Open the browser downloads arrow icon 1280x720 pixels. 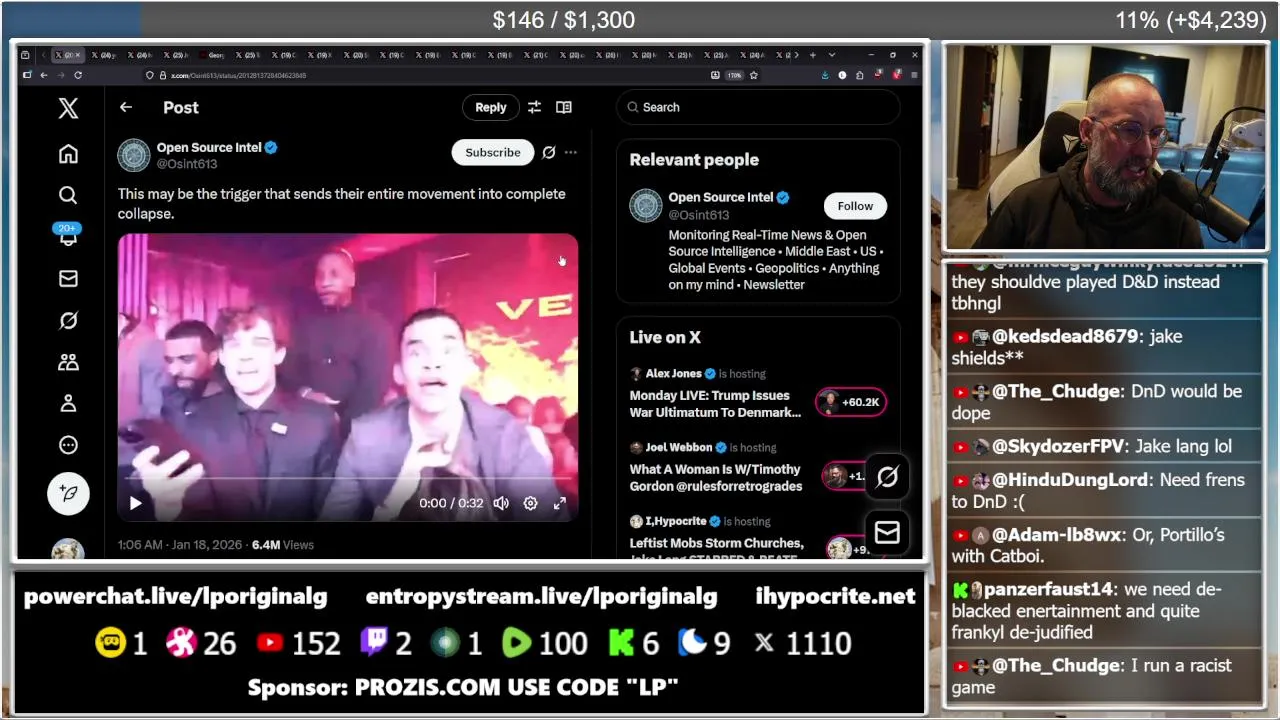[825, 75]
